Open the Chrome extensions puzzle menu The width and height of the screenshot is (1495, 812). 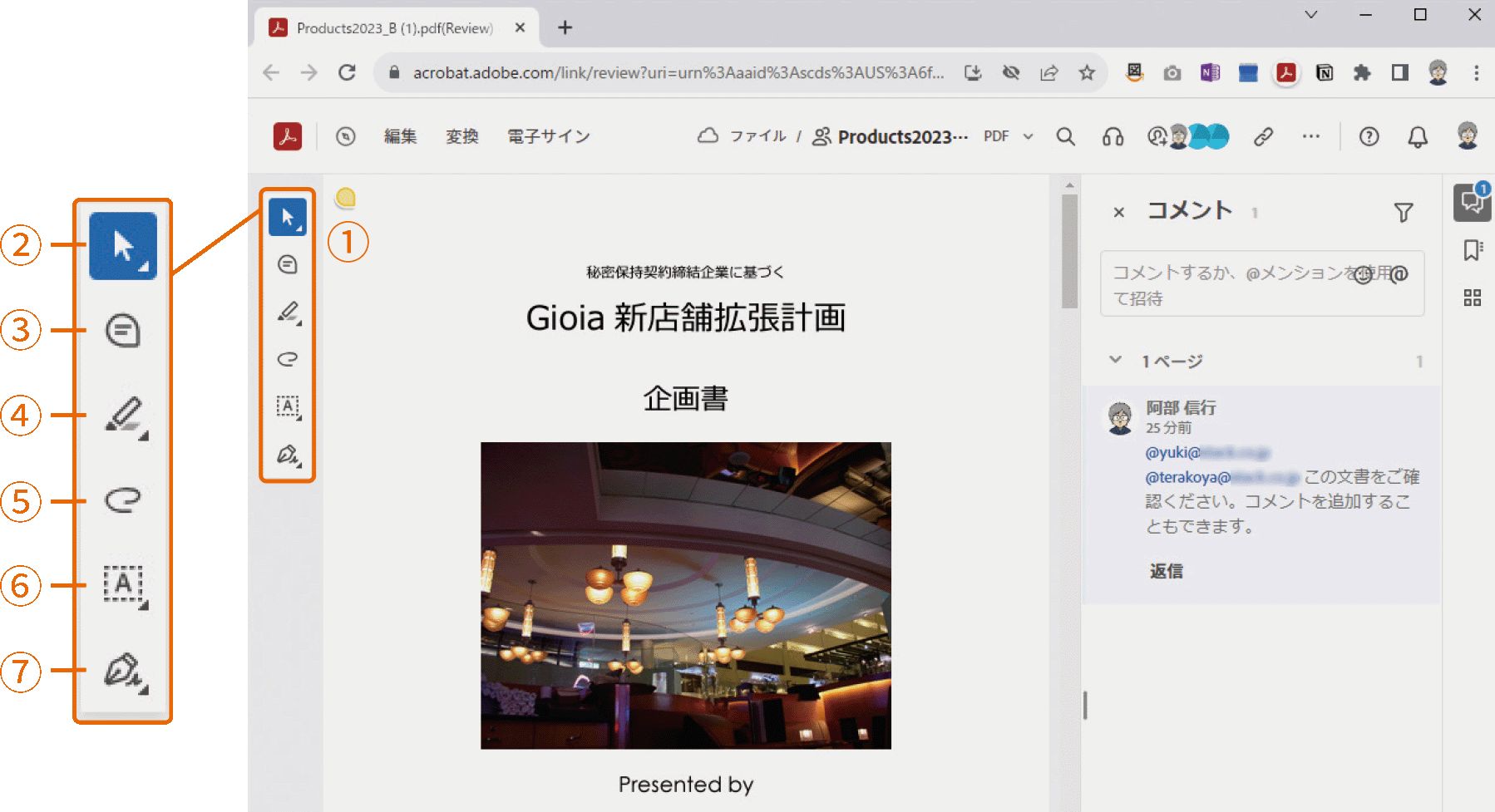coord(1362,73)
